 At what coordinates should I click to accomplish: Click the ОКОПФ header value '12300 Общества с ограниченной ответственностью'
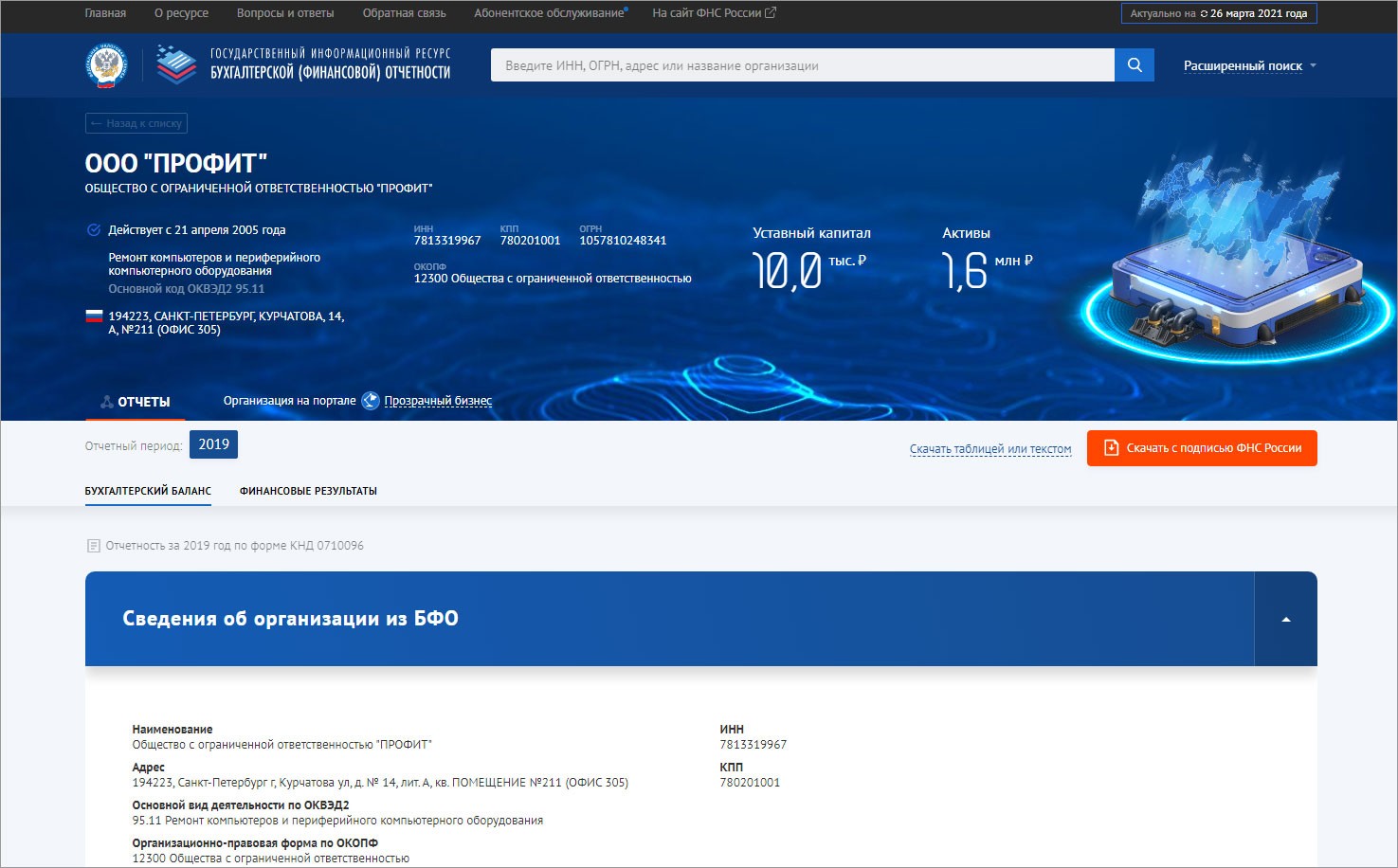[x=553, y=279]
